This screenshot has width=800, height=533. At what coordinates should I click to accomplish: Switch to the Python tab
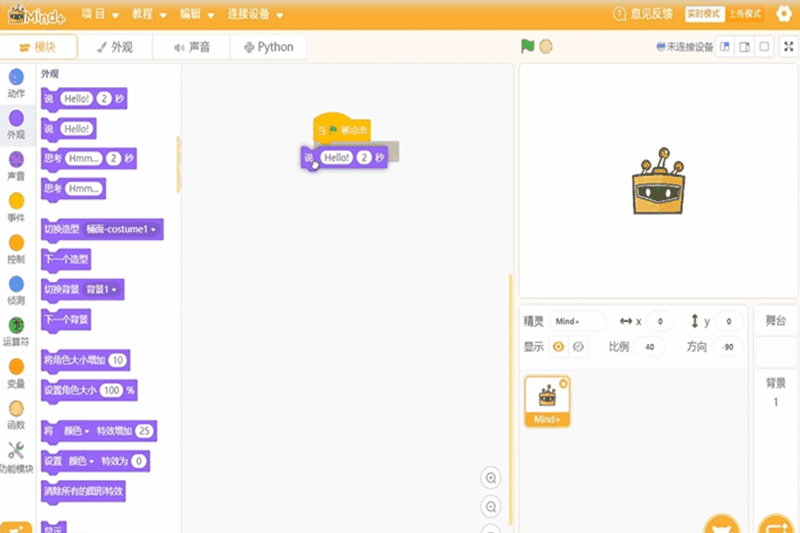click(269, 47)
